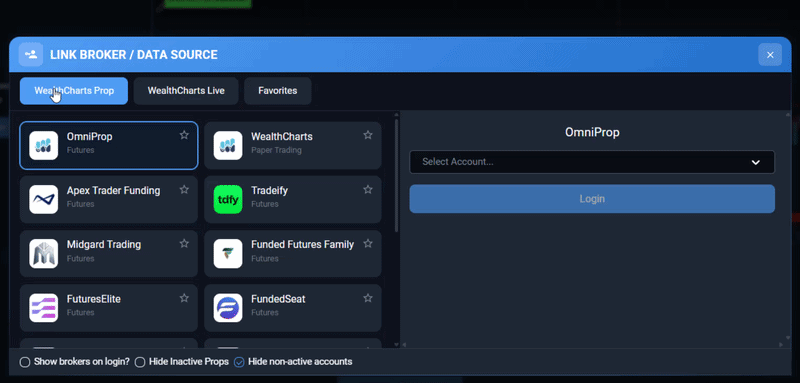Click the FundedSeat logo icon
Screen dimensions: 800x383
point(228,308)
